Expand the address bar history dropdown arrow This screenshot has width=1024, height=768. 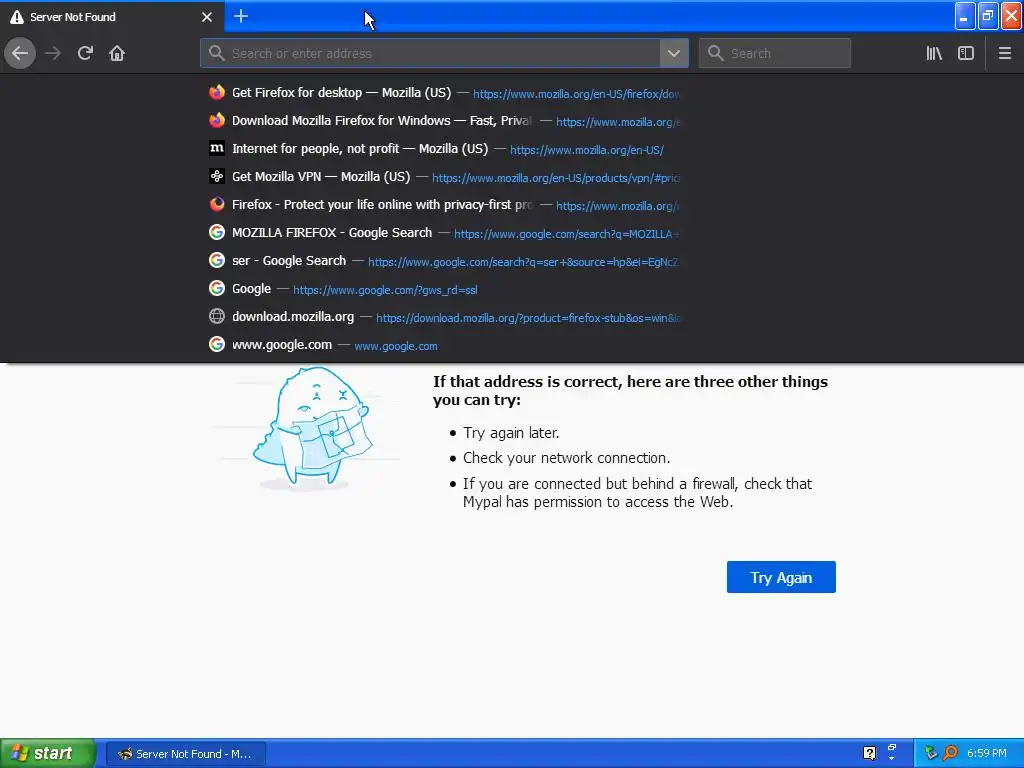[x=674, y=53]
